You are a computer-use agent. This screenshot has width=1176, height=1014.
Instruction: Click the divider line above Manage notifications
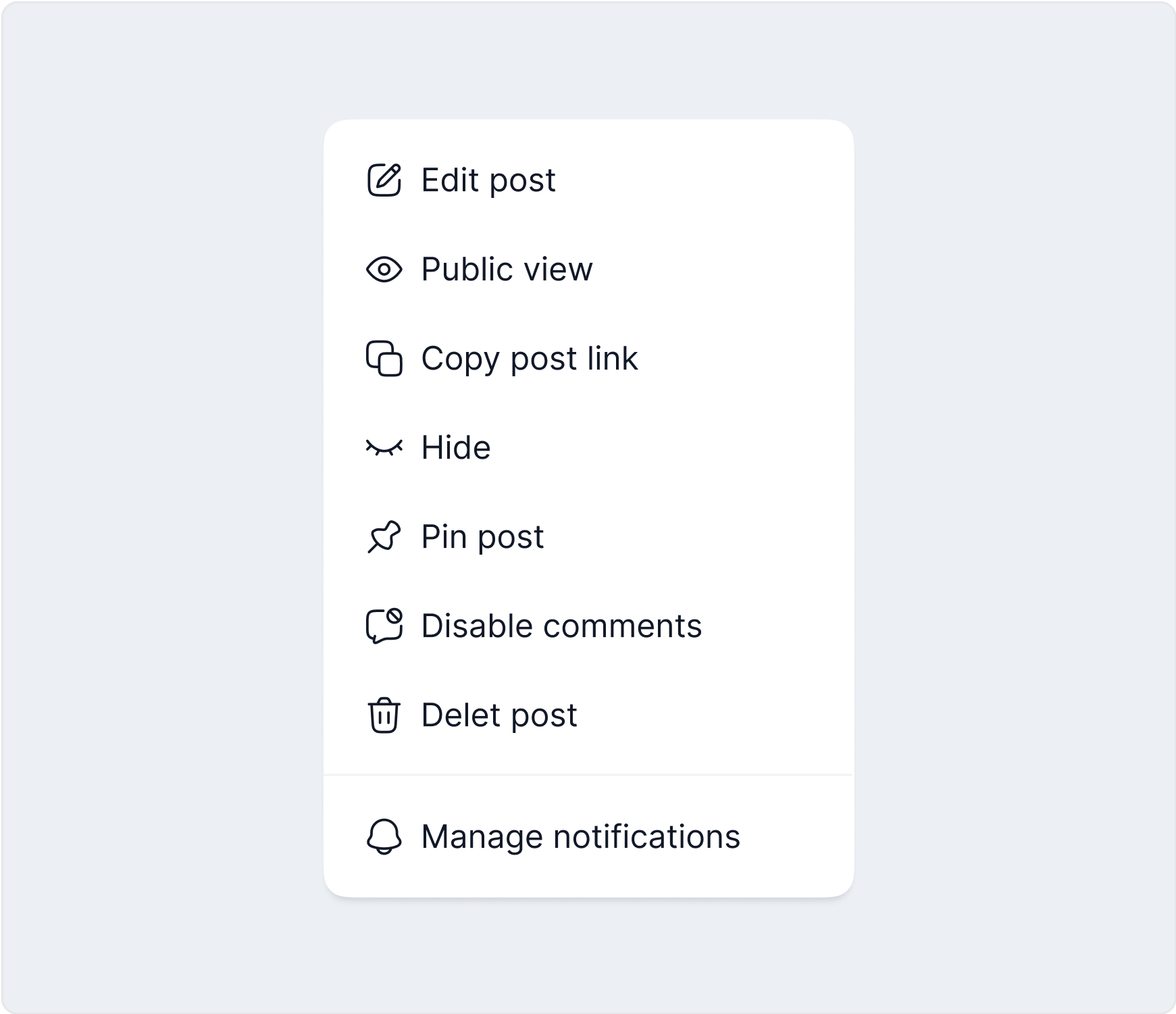[588, 775]
